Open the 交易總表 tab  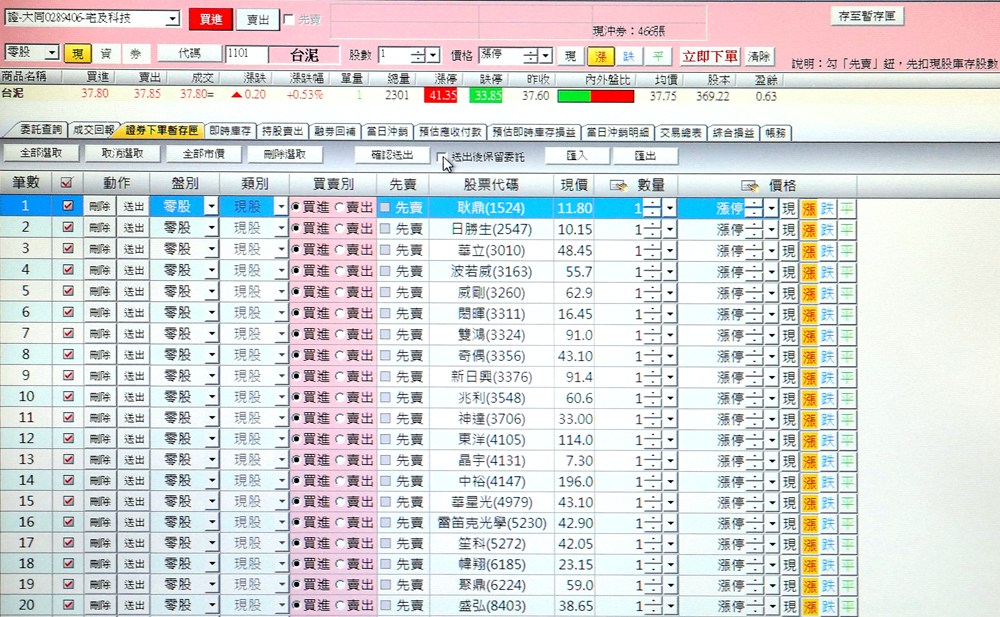pyautogui.click(x=680, y=132)
